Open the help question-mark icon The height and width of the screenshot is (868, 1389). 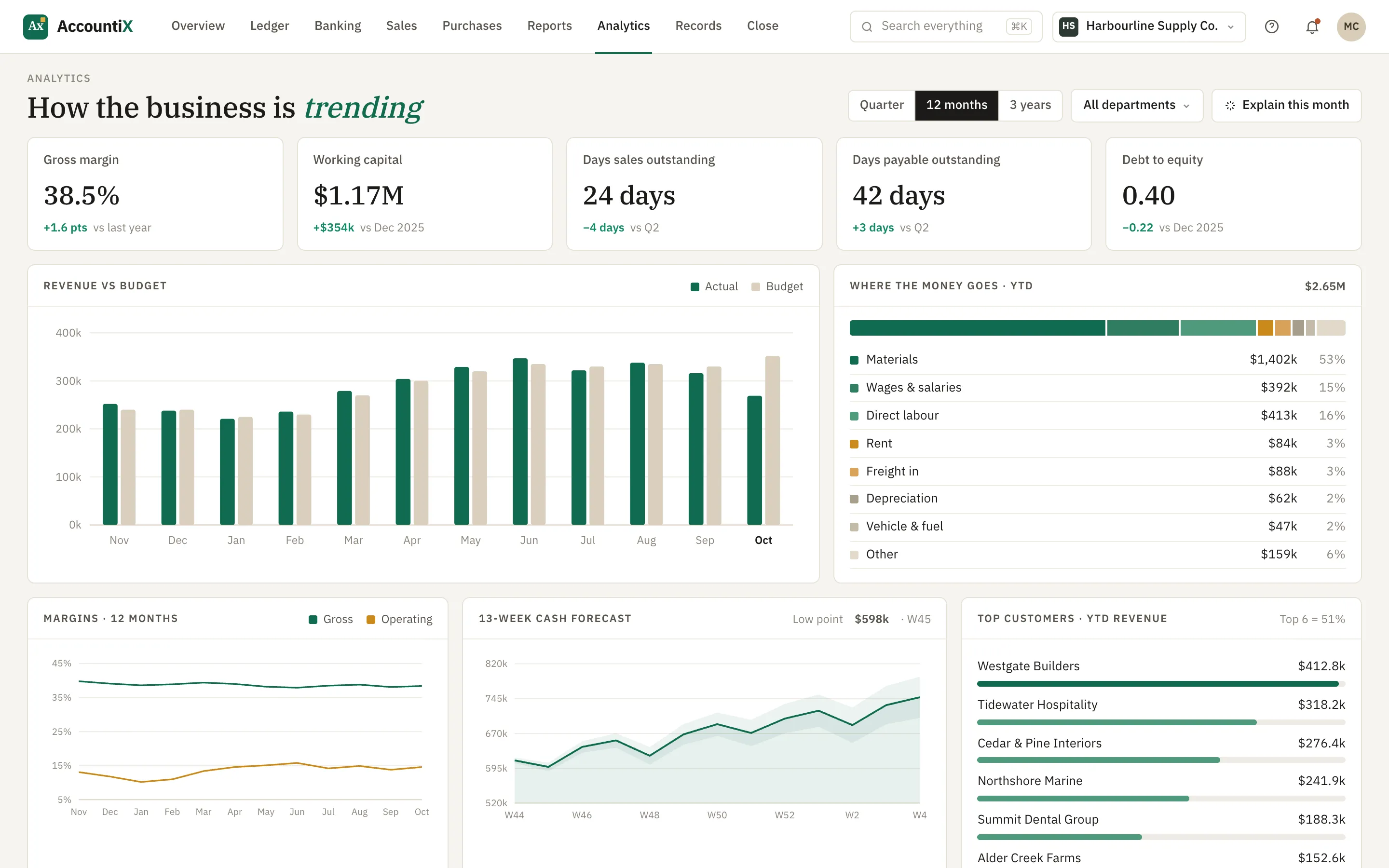click(x=1271, y=27)
